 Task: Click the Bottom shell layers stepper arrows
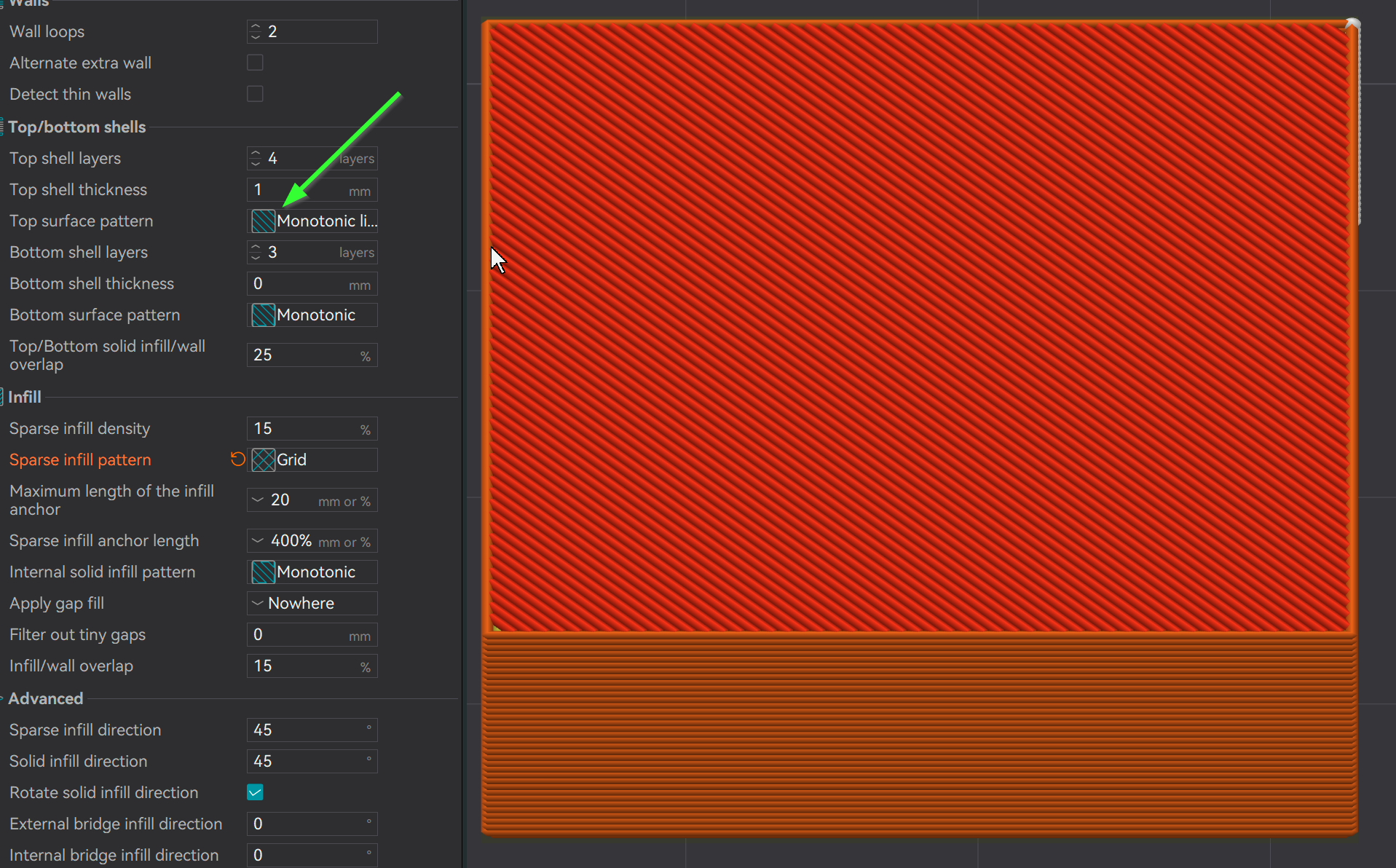pyautogui.click(x=256, y=252)
